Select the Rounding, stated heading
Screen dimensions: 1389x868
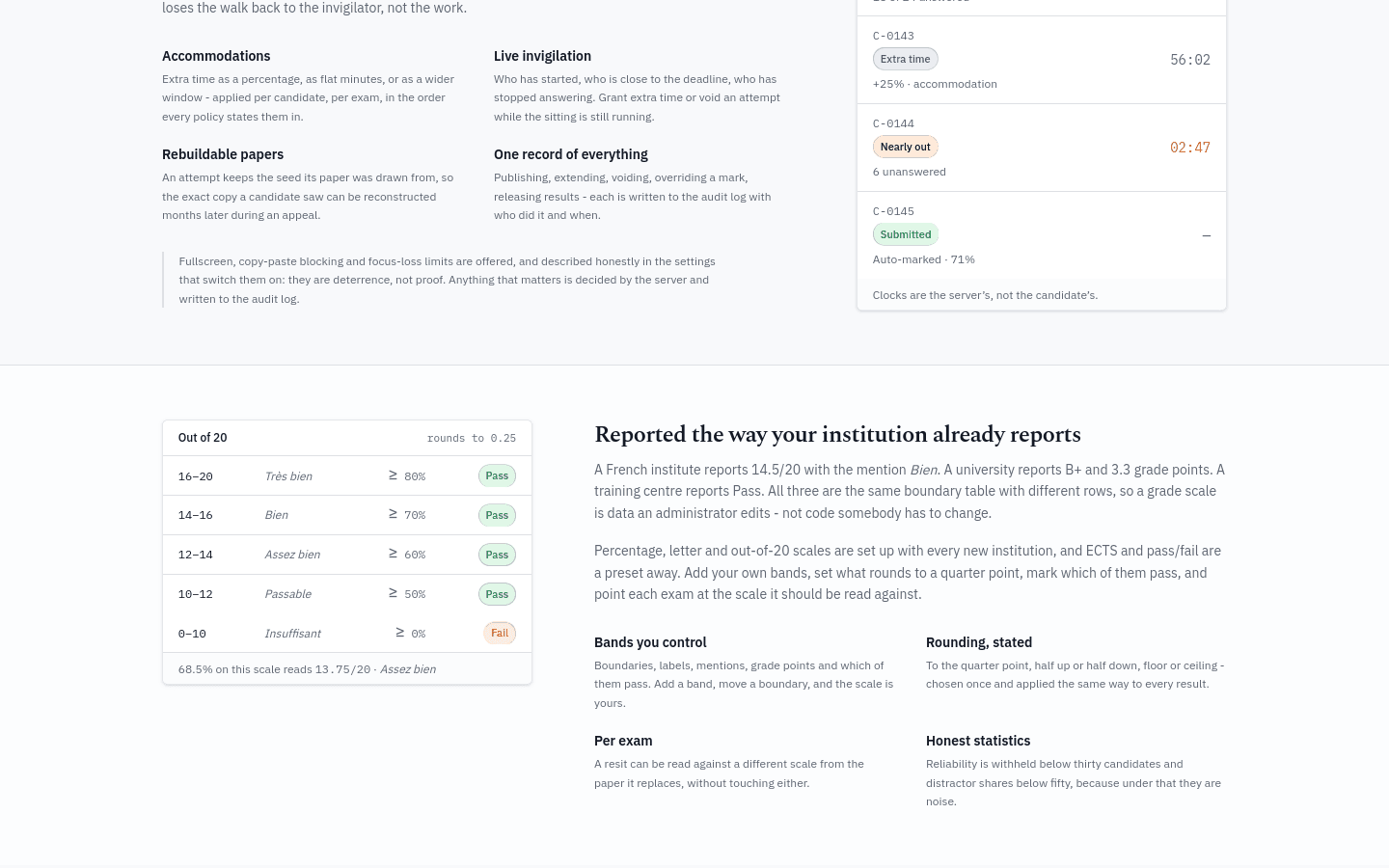pyautogui.click(x=979, y=642)
